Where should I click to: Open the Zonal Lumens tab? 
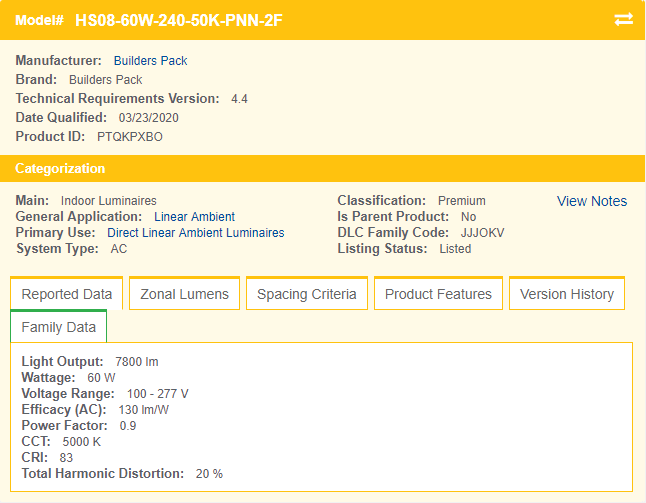[x=185, y=294]
